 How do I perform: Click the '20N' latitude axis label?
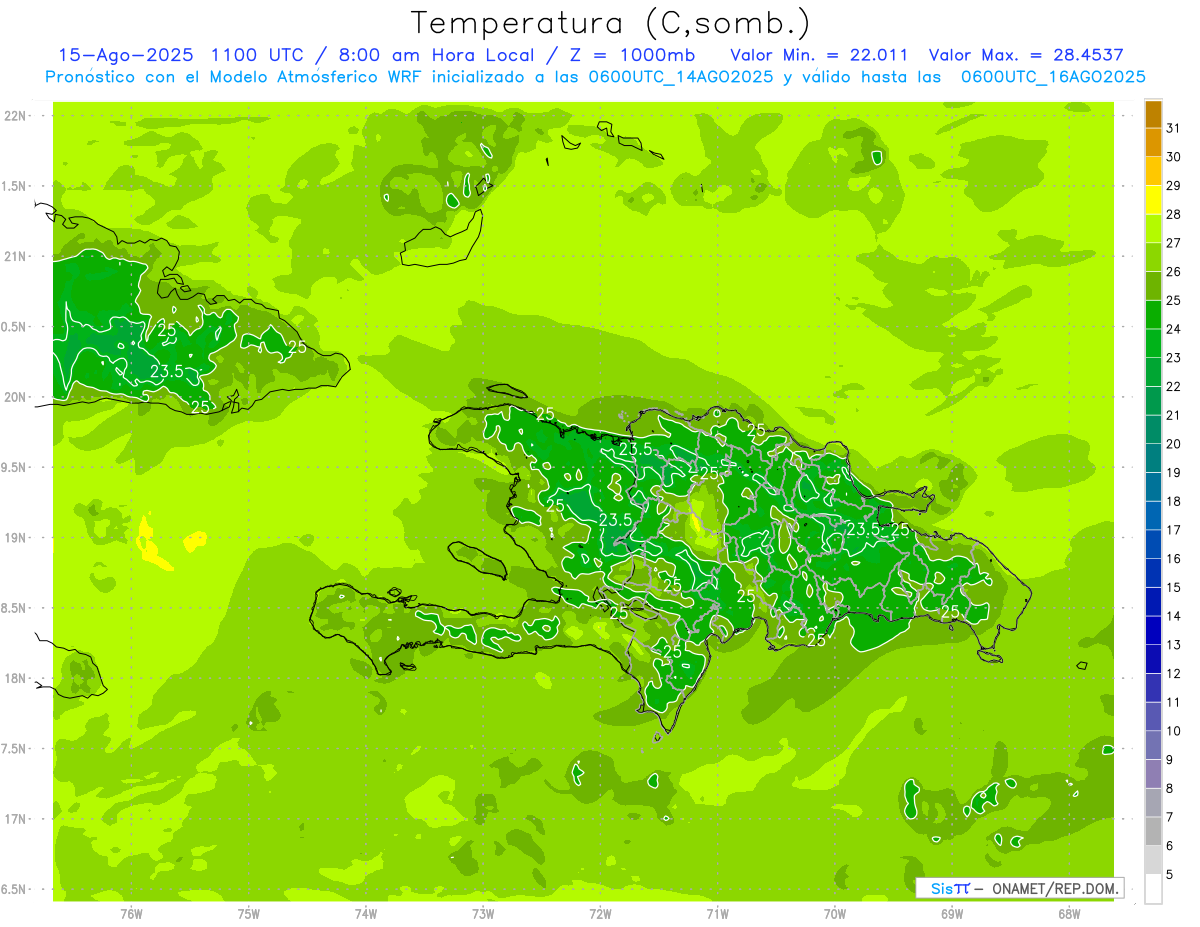tap(16, 397)
